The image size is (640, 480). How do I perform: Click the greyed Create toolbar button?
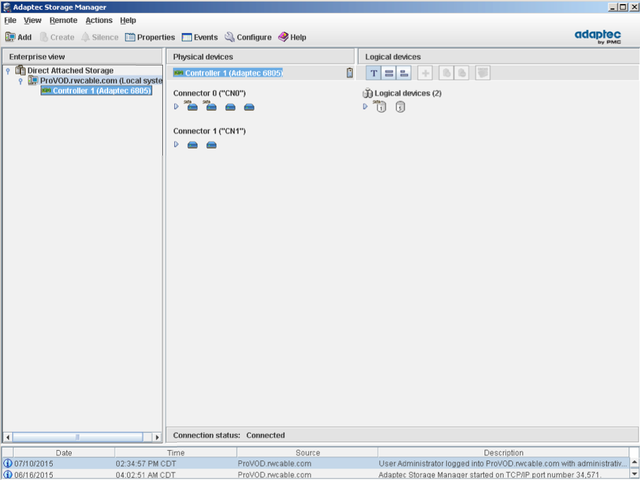(x=57, y=37)
